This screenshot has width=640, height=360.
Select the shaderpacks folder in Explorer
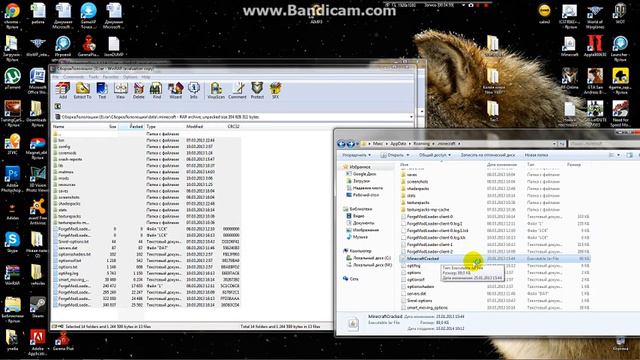click(x=418, y=189)
